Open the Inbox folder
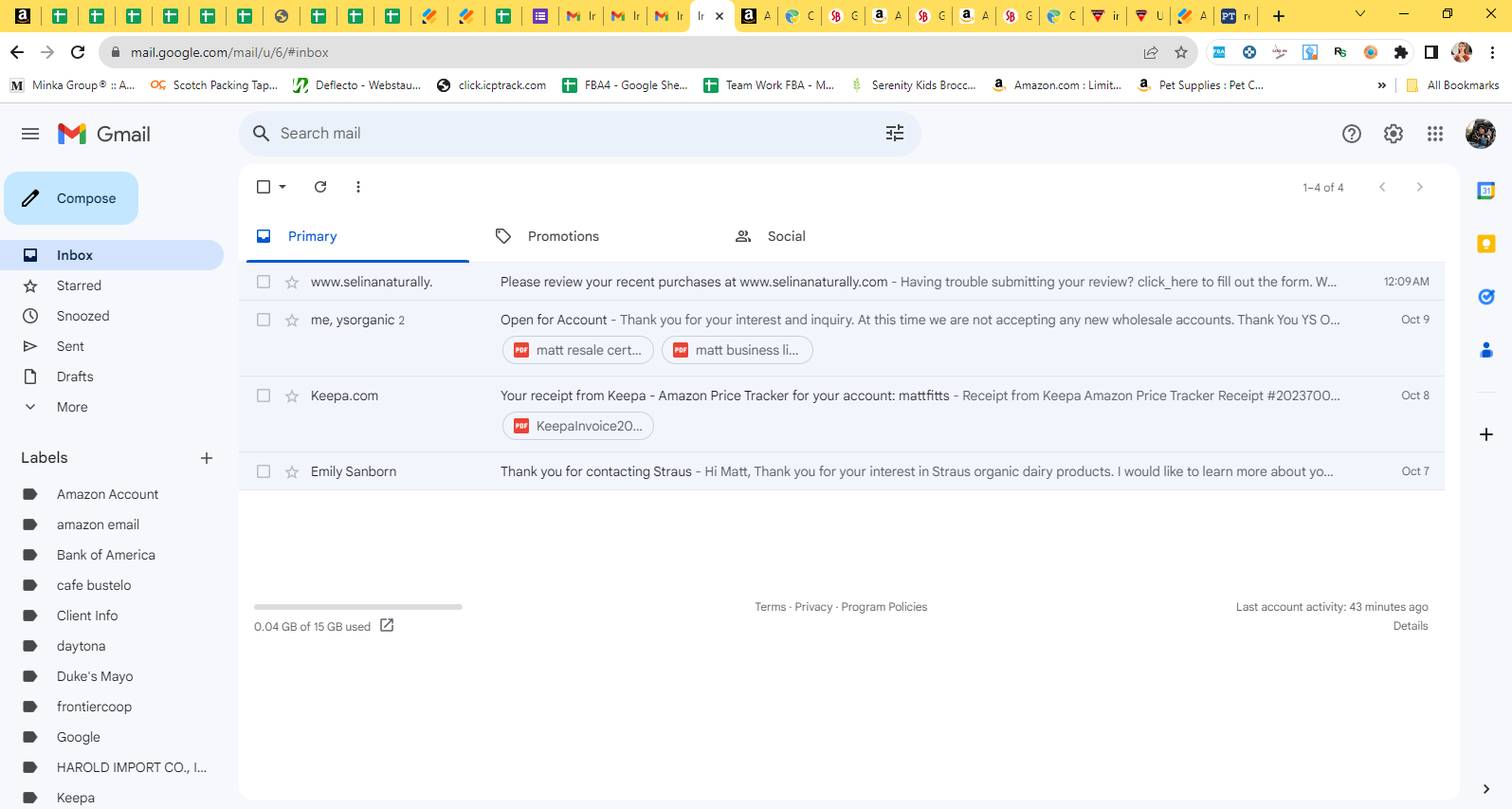The width and height of the screenshot is (1512, 809). 112,255
